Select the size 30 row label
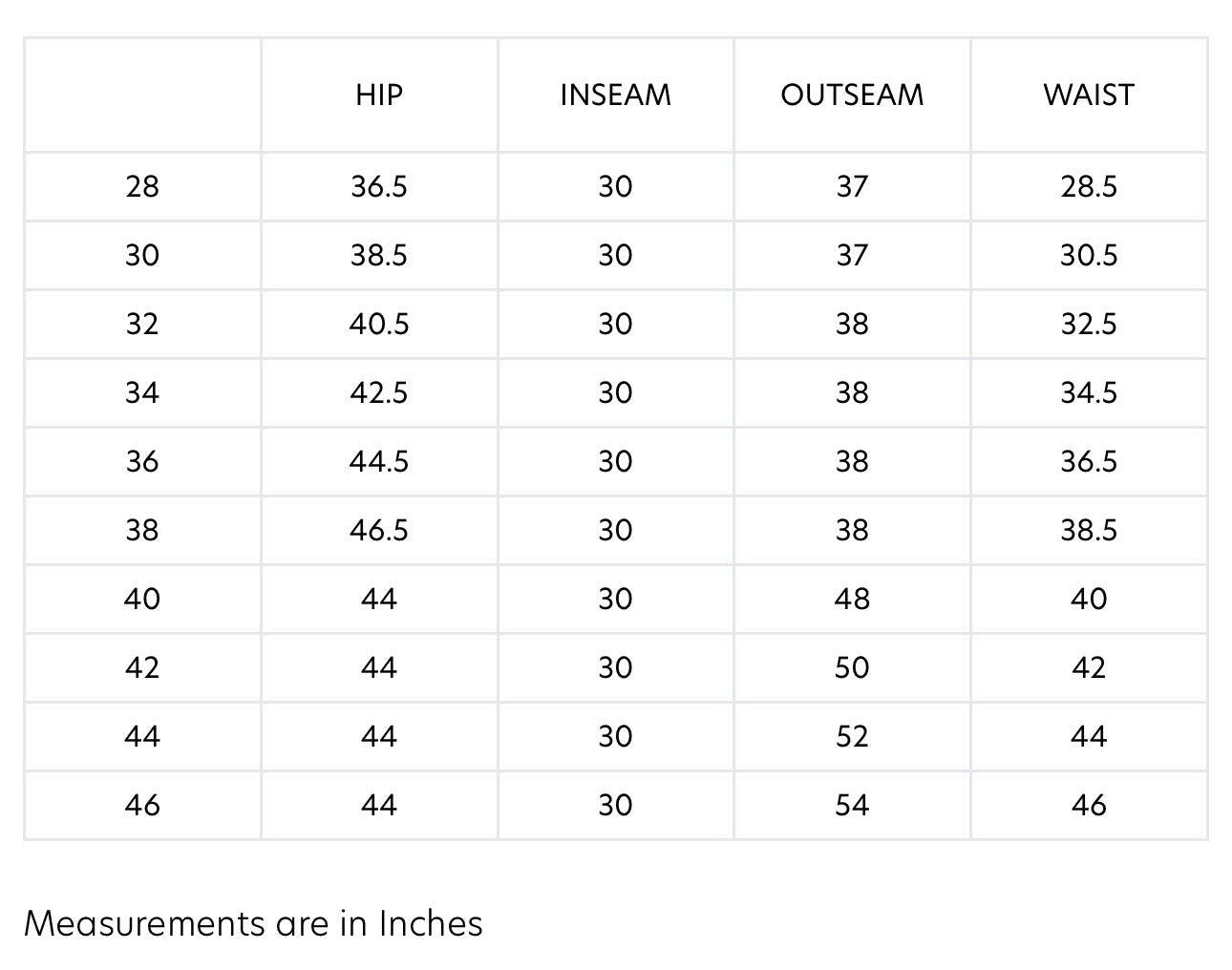The height and width of the screenshot is (970, 1232). coord(142,255)
